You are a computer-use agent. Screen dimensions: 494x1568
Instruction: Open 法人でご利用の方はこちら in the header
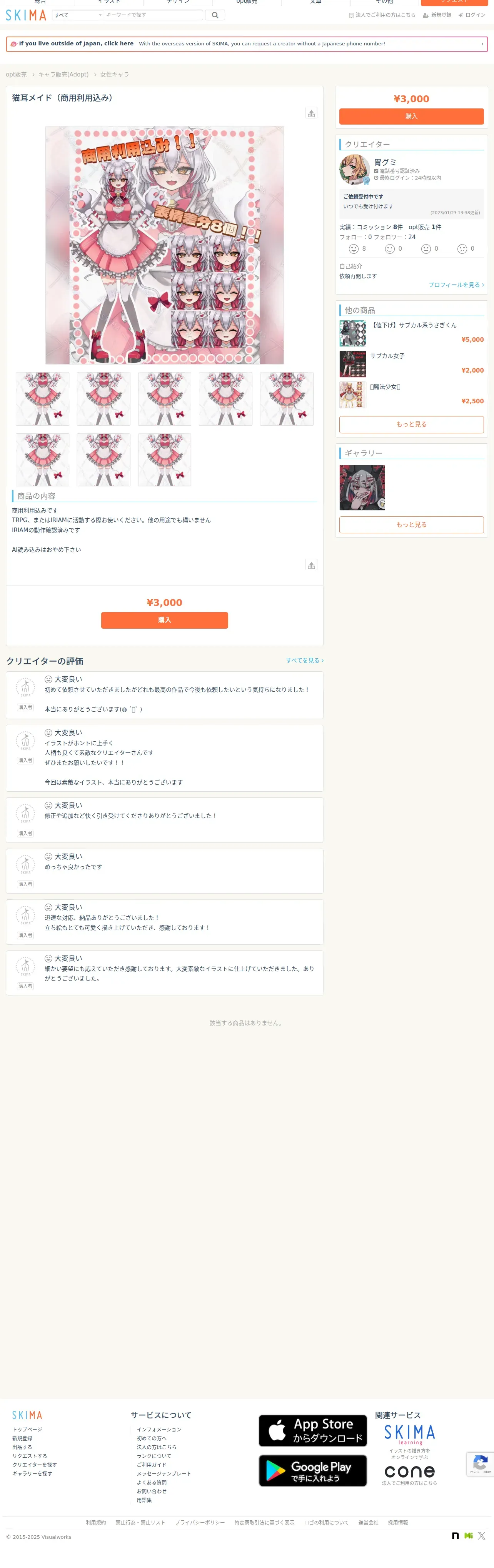coord(382,15)
